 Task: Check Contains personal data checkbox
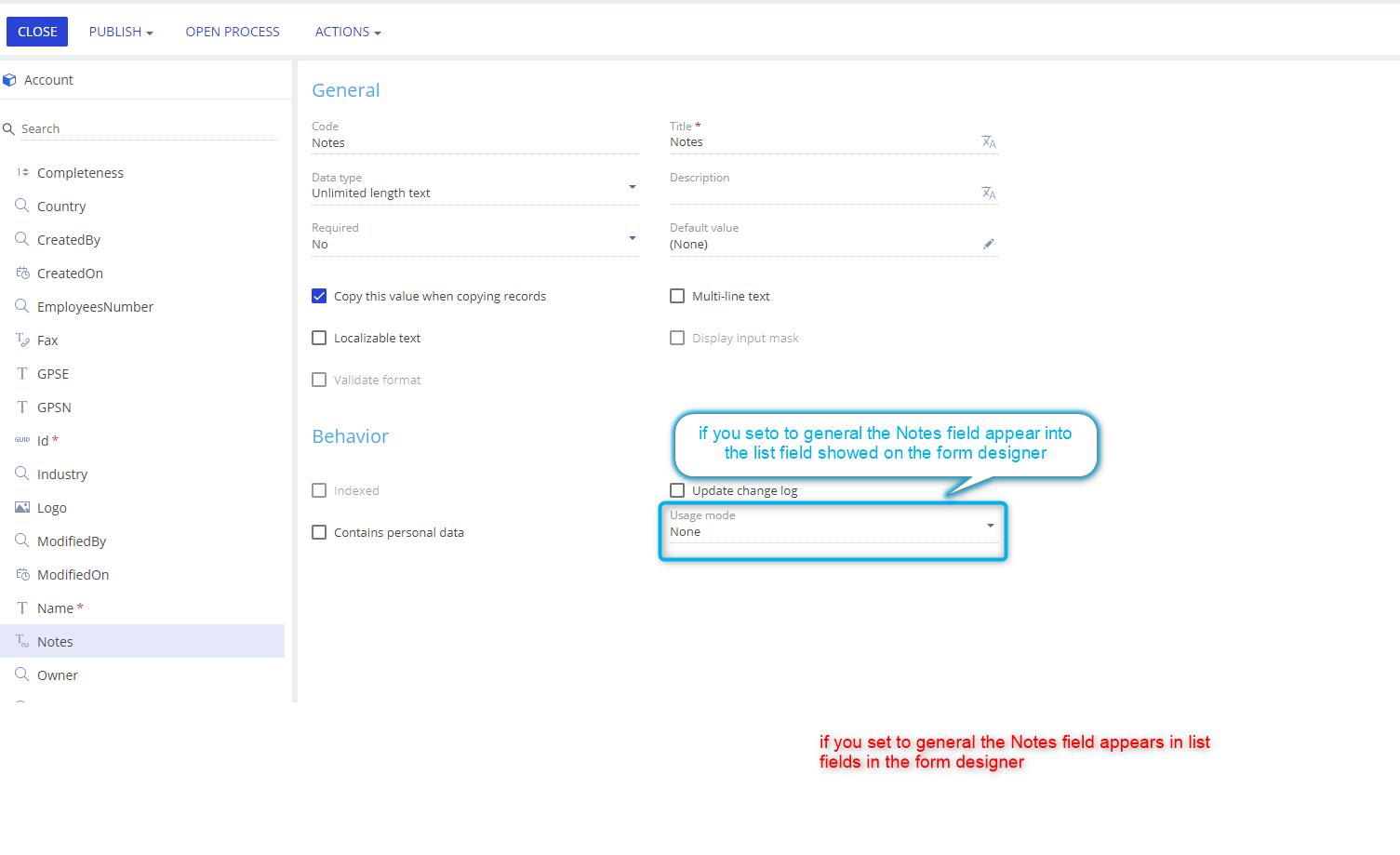click(319, 532)
